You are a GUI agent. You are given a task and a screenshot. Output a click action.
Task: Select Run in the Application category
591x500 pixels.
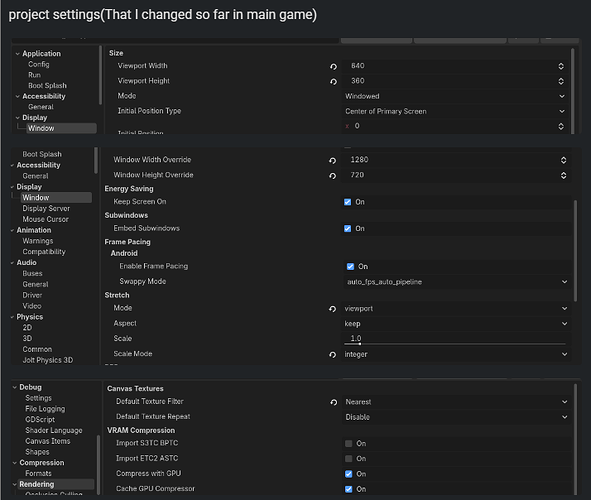34,75
